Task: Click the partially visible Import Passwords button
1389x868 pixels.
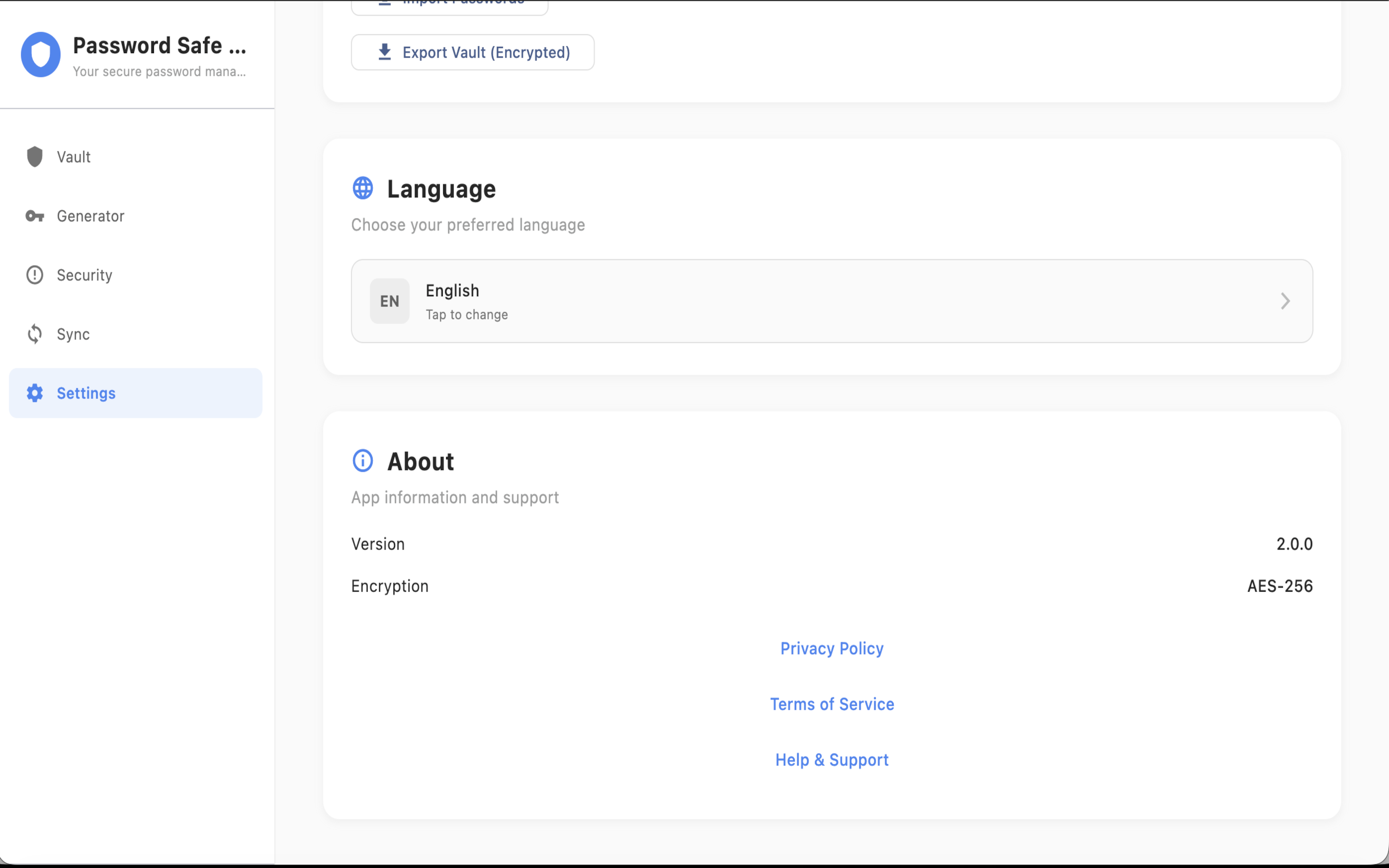Action: coord(449,6)
